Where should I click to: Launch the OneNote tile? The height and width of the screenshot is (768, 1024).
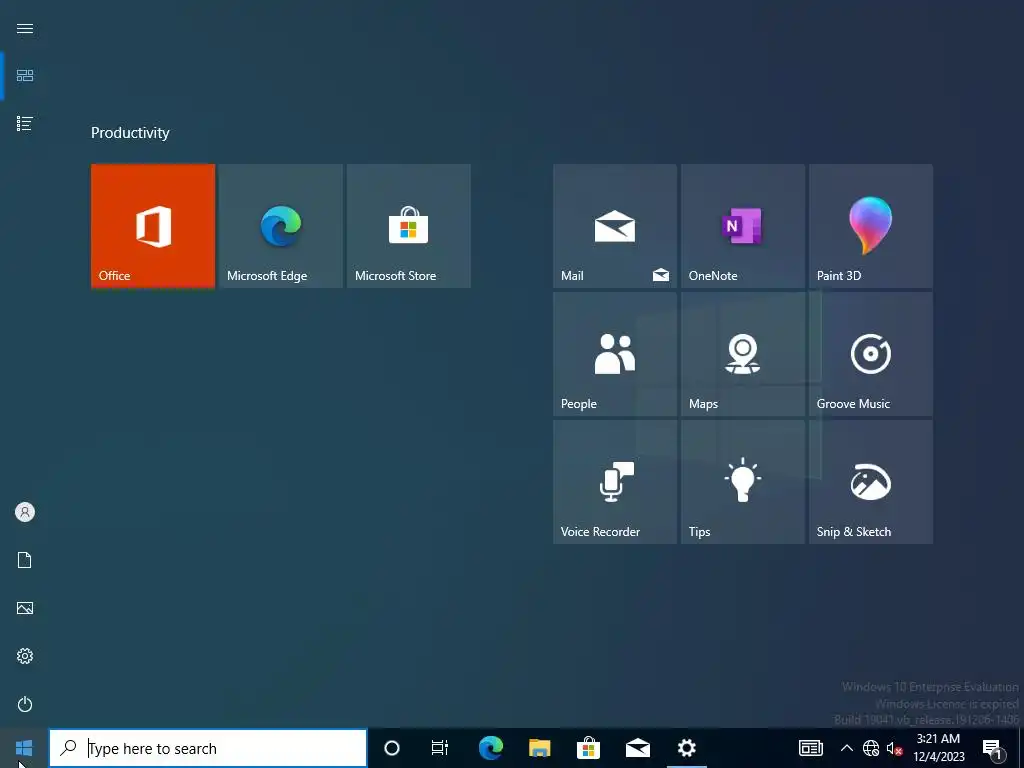pyautogui.click(x=743, y=226)
